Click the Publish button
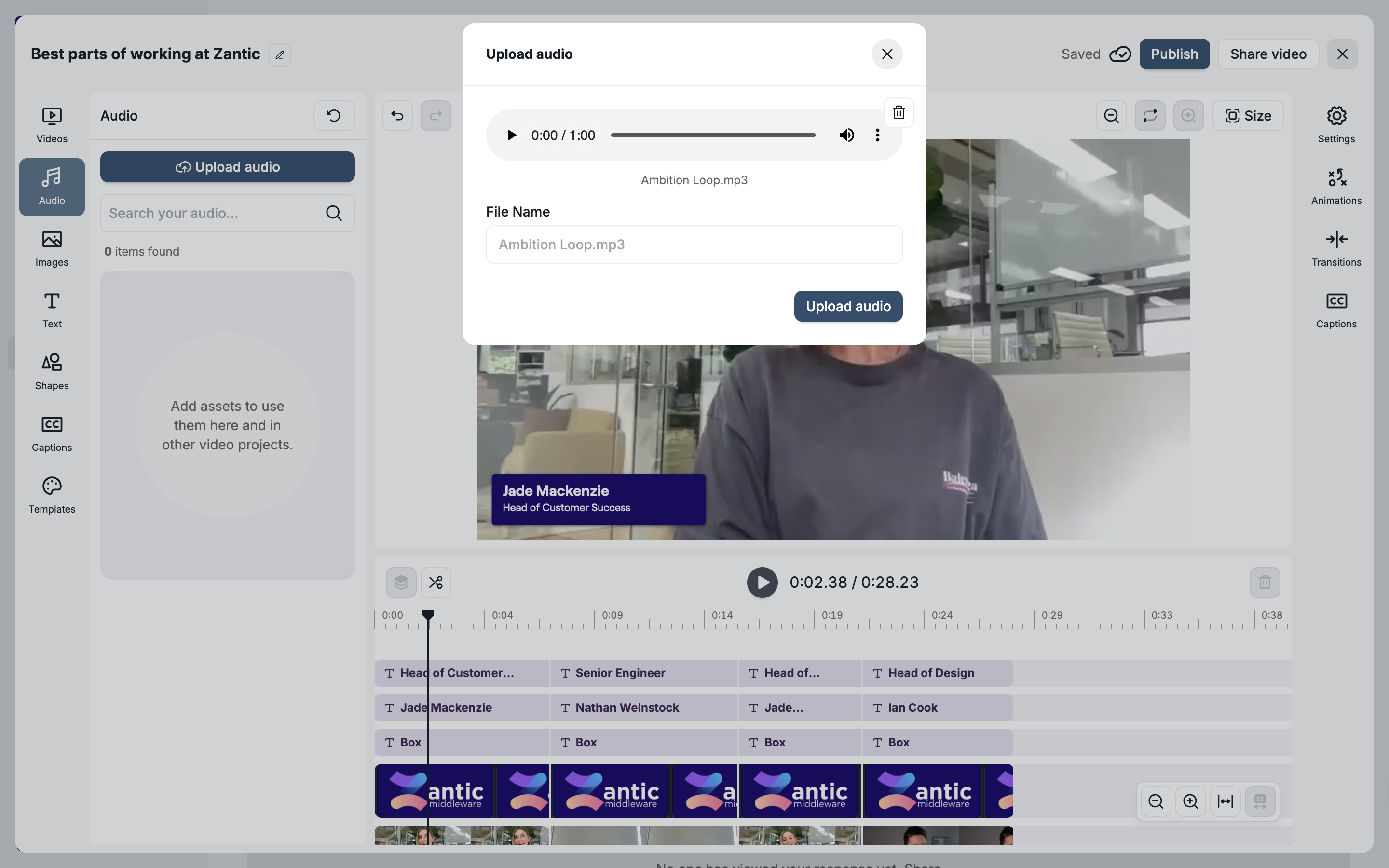 pyautogui.click(x=1174, y=54)
